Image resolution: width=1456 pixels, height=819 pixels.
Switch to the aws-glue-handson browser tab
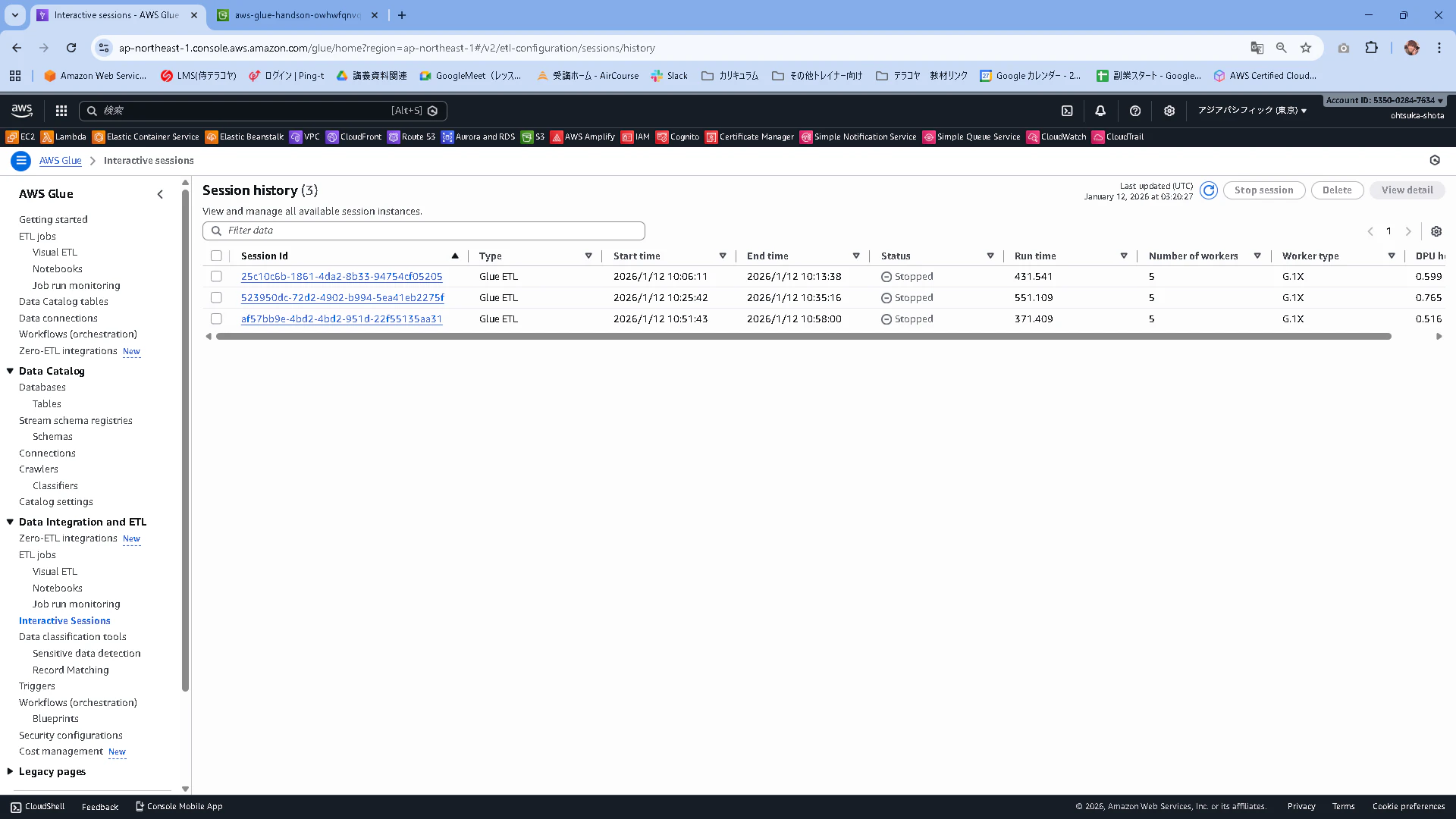(297, 15)
